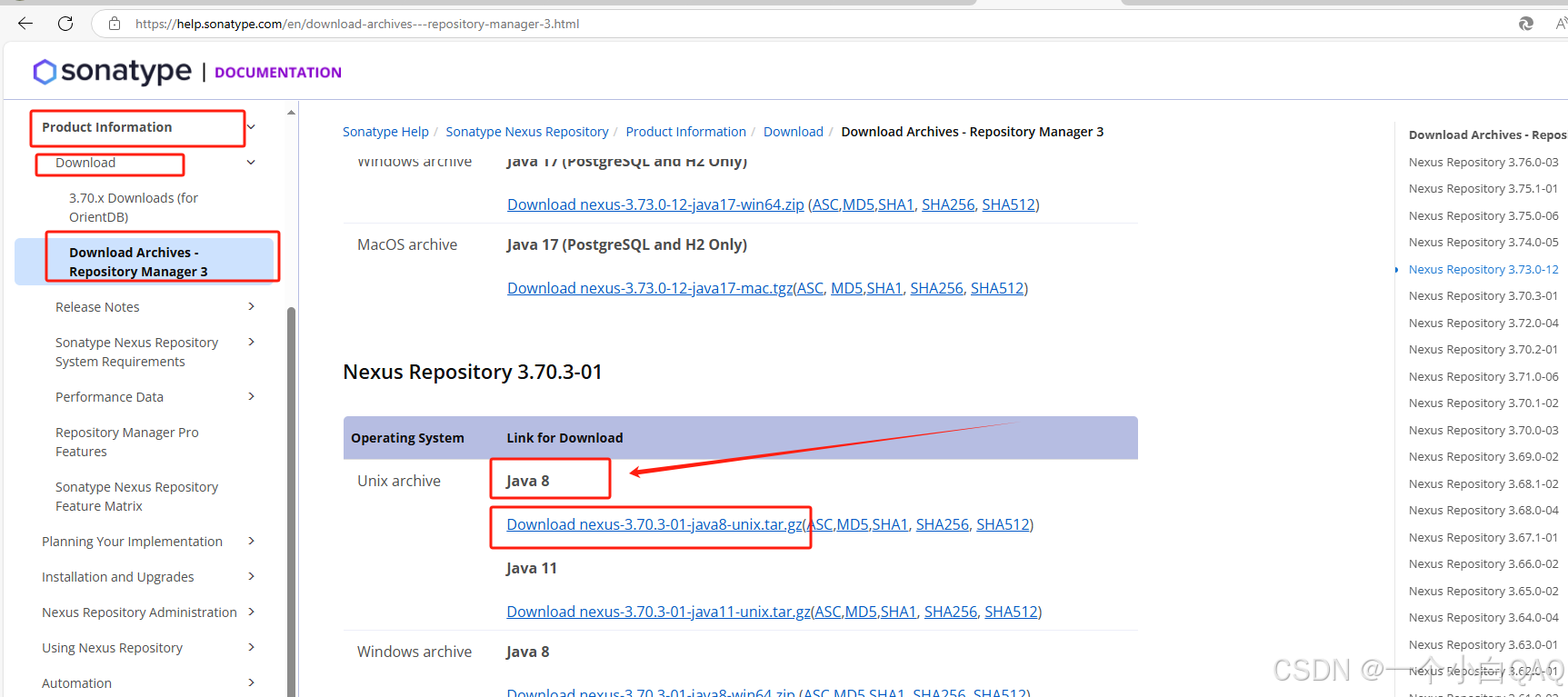Screen dimensions: 1568x697
Task: Open Performance Data sidebar item
Action: click(109, 397)
